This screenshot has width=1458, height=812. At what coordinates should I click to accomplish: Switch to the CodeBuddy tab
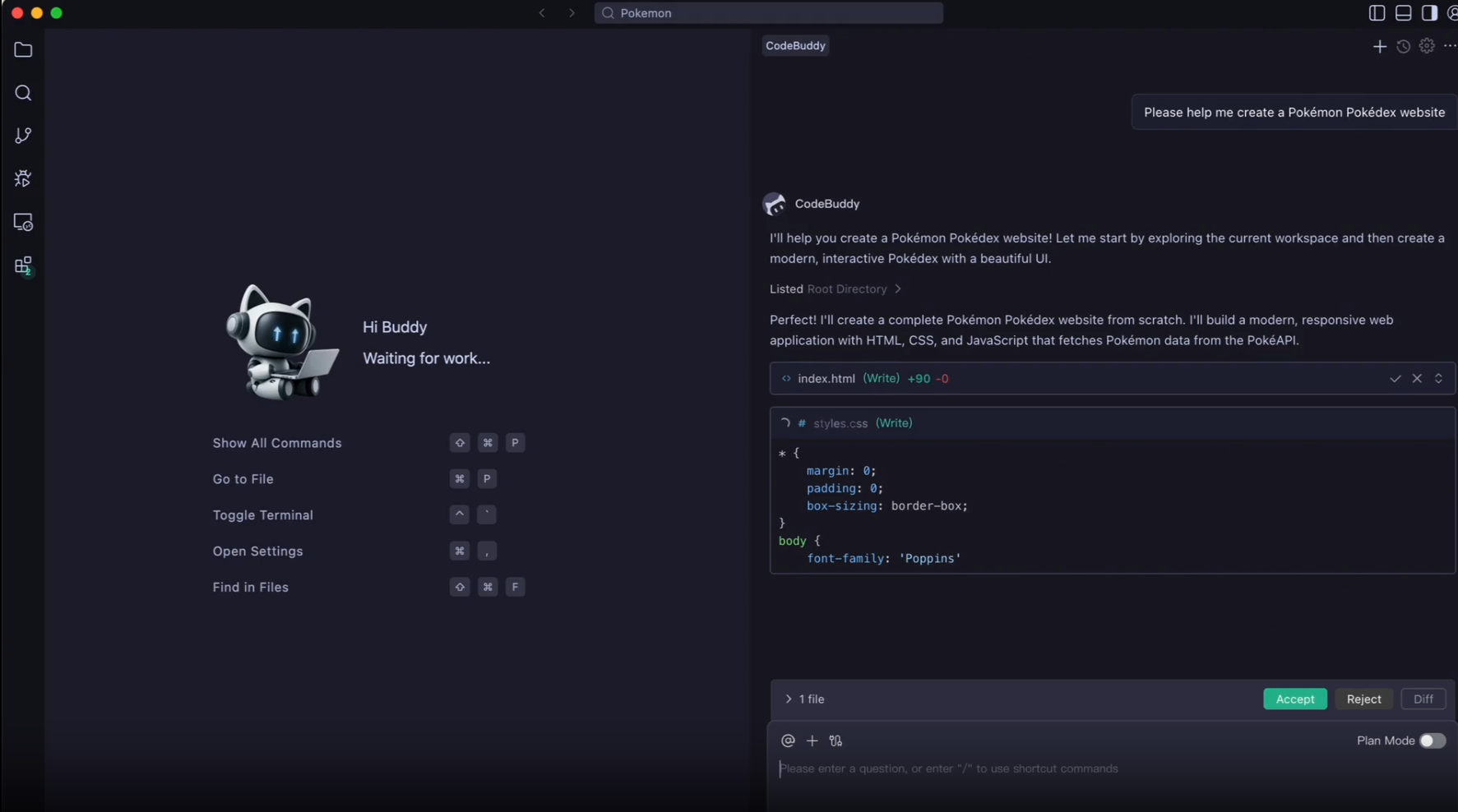794,45
